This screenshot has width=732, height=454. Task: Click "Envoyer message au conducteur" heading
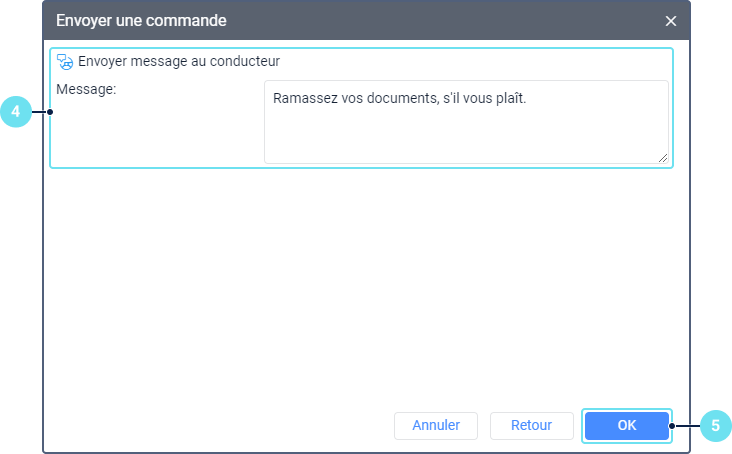179,61
